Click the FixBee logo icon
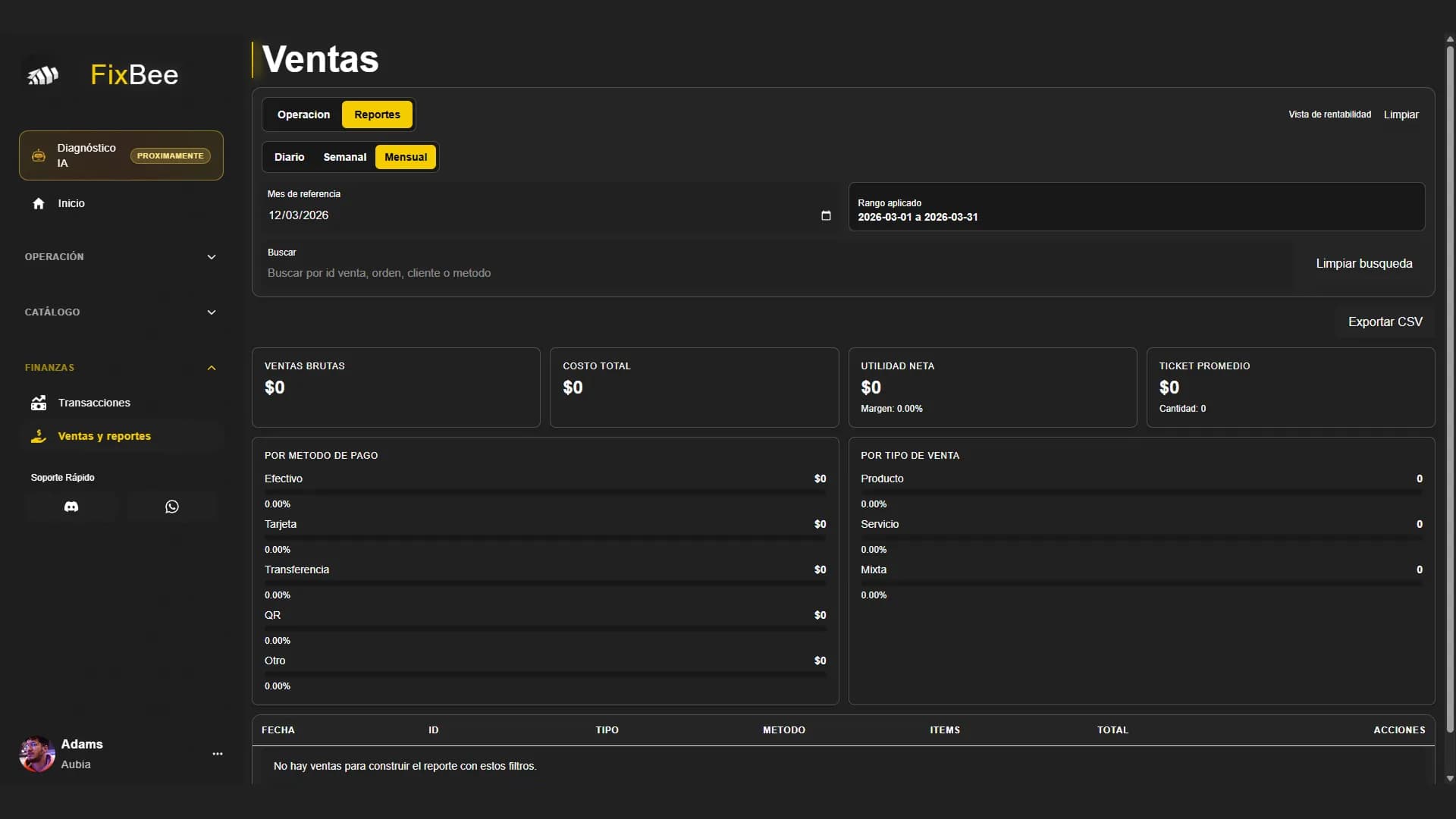Viewport: 1456px width, 819px height. [43, 75]
